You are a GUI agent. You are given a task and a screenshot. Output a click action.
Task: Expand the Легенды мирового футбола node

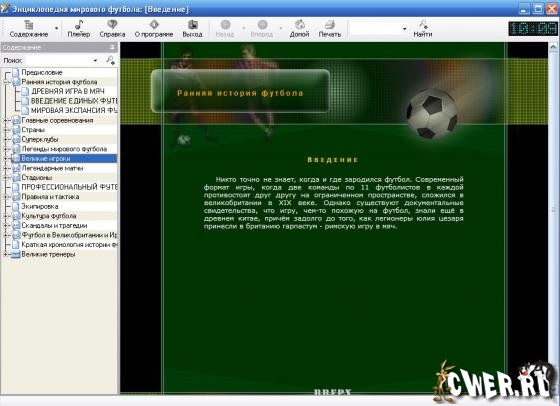6,149
